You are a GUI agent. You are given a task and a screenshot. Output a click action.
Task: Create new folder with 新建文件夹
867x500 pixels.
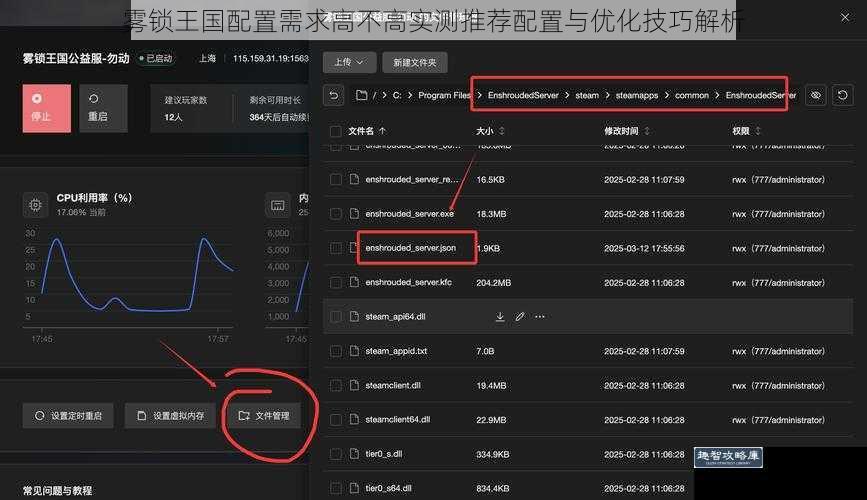click(x=415, y=62)
